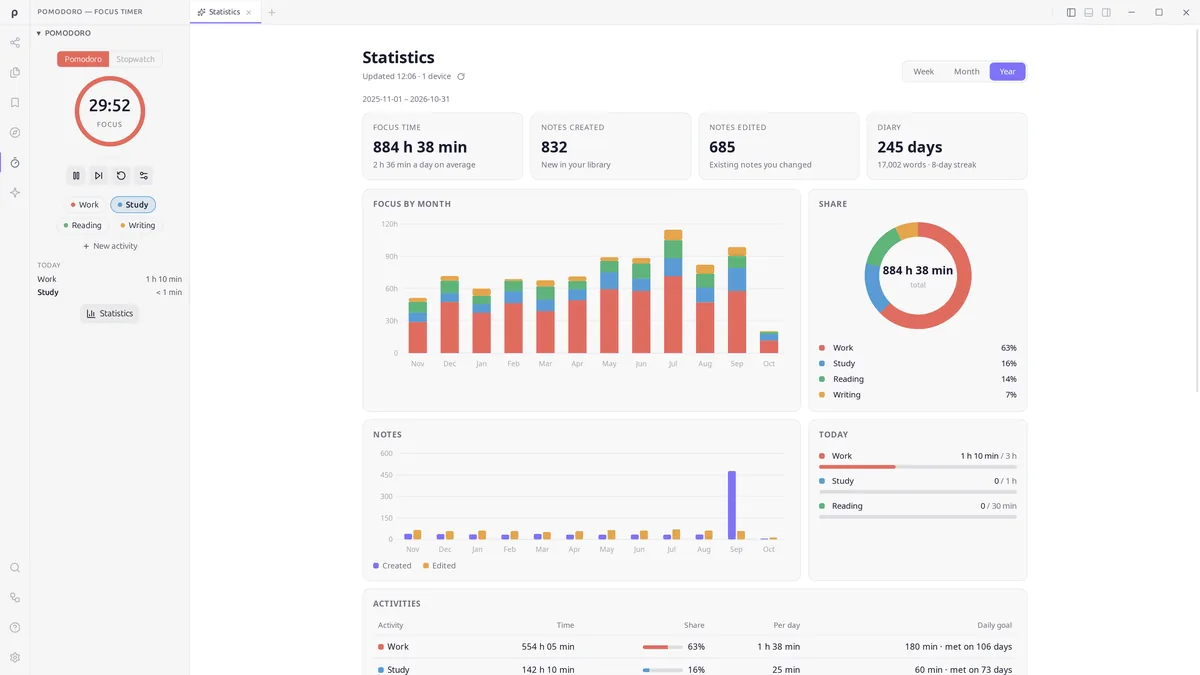1200x675 pixels.
Task: Click the Study progress bar in Today card
Action: coord(918,492)
